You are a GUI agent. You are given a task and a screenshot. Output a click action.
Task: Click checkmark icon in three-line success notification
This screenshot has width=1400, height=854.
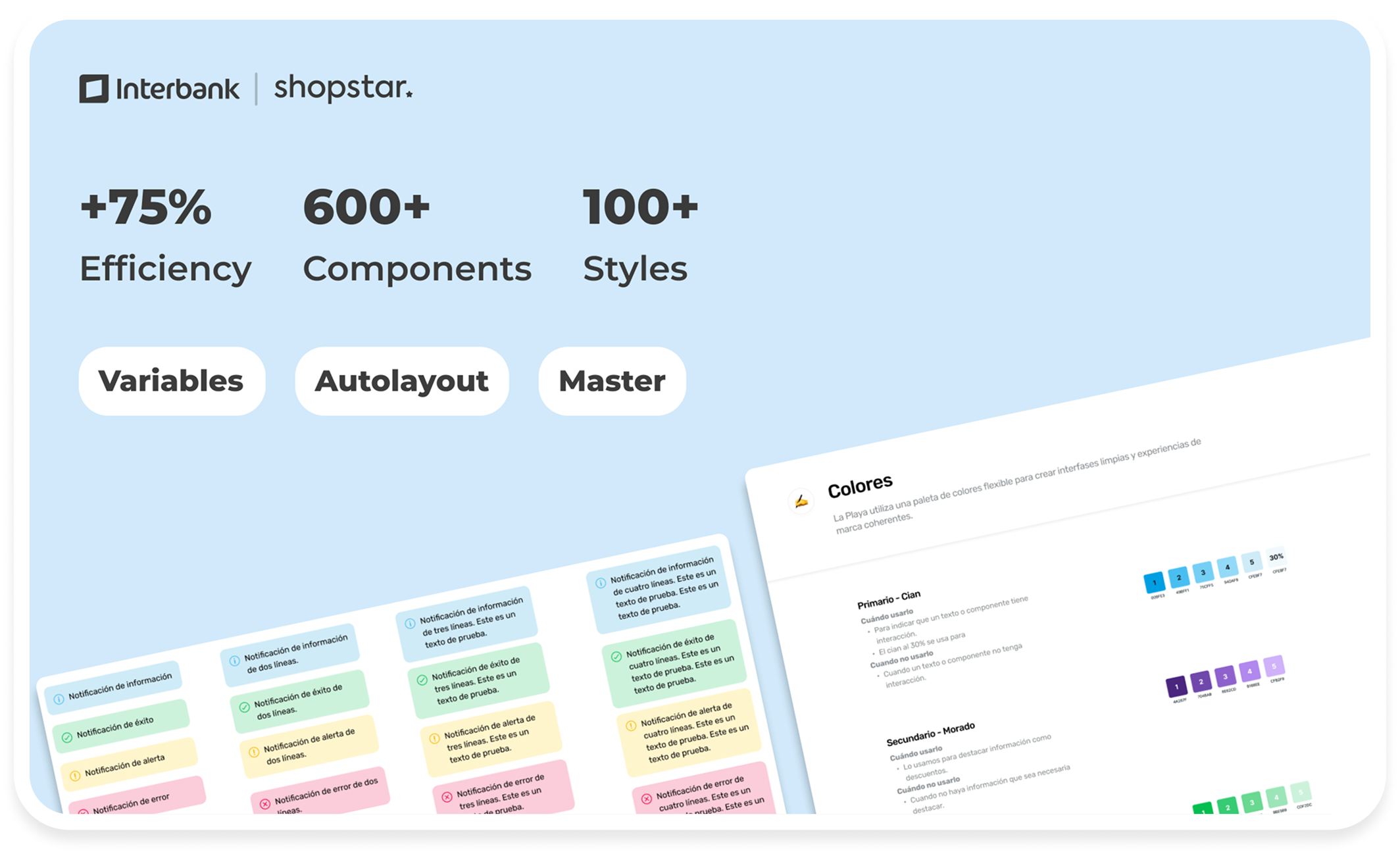point(422,680)
